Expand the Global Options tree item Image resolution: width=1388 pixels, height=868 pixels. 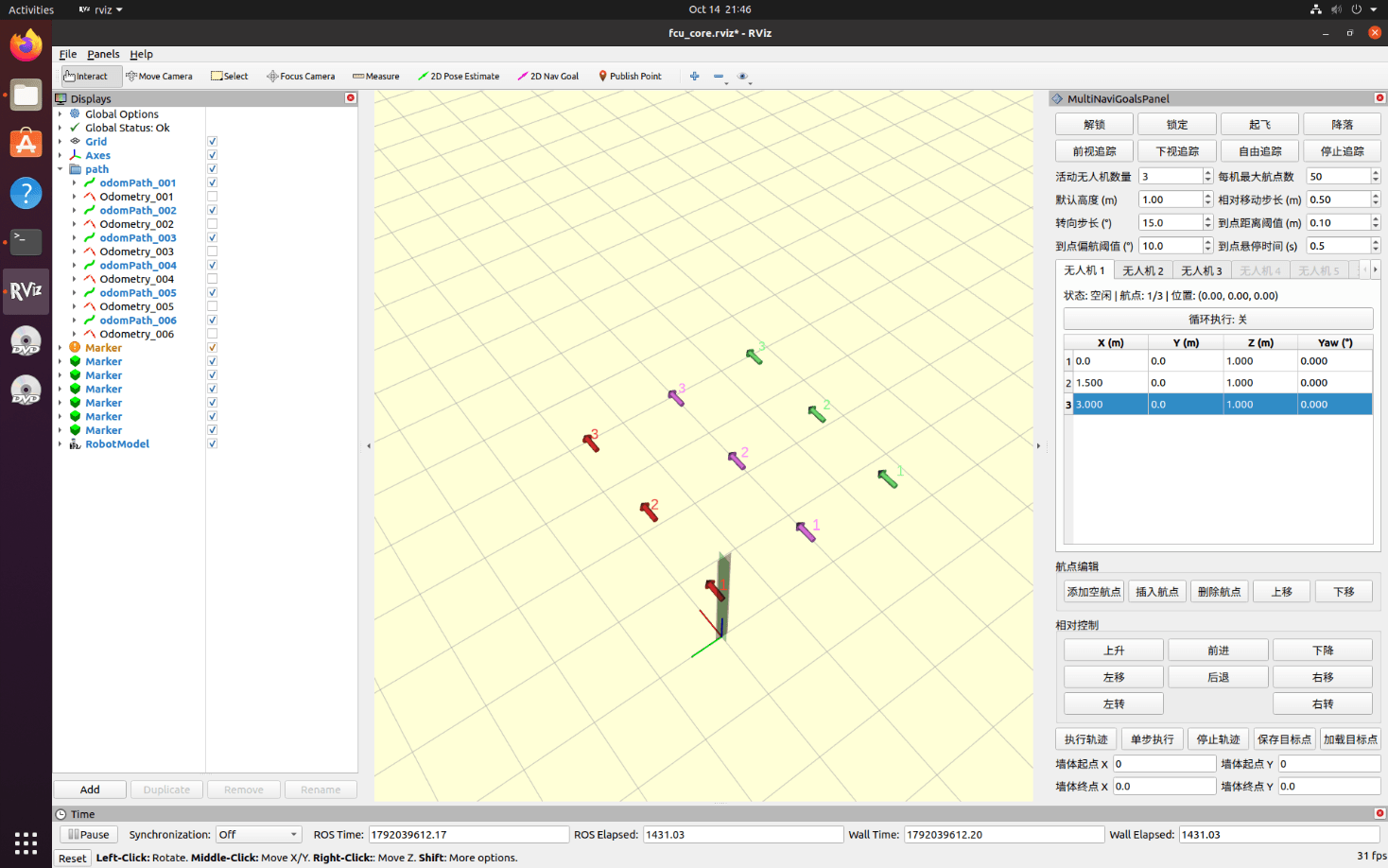point(61,114)
